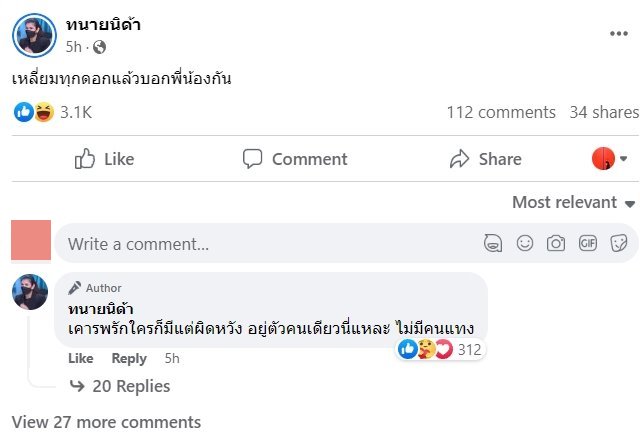
Task: Click the public globe audience icon
Action: (99, 47)
